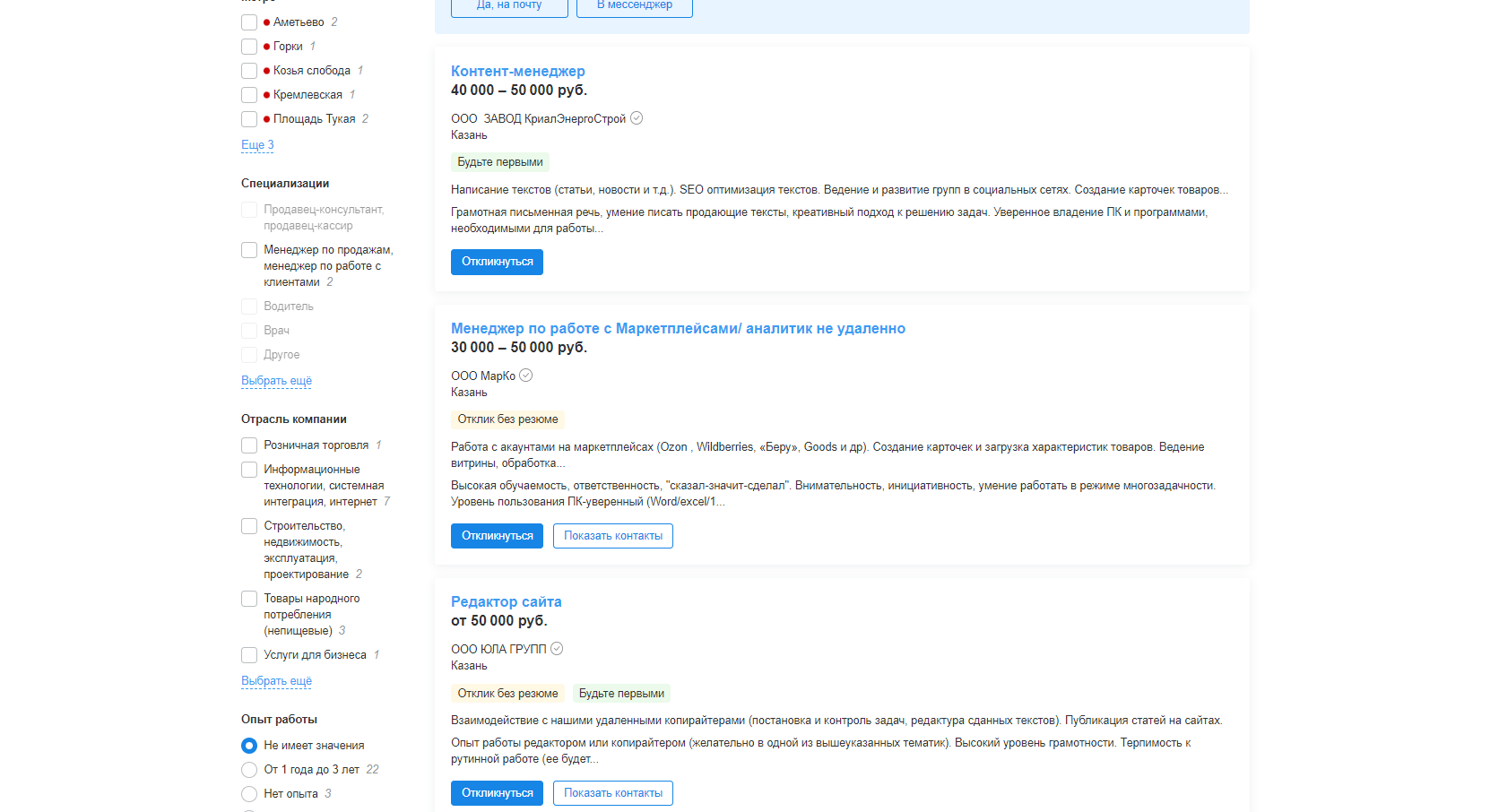
Task: Expand metro list with Еще 3
Action: [x=257, y=144]
